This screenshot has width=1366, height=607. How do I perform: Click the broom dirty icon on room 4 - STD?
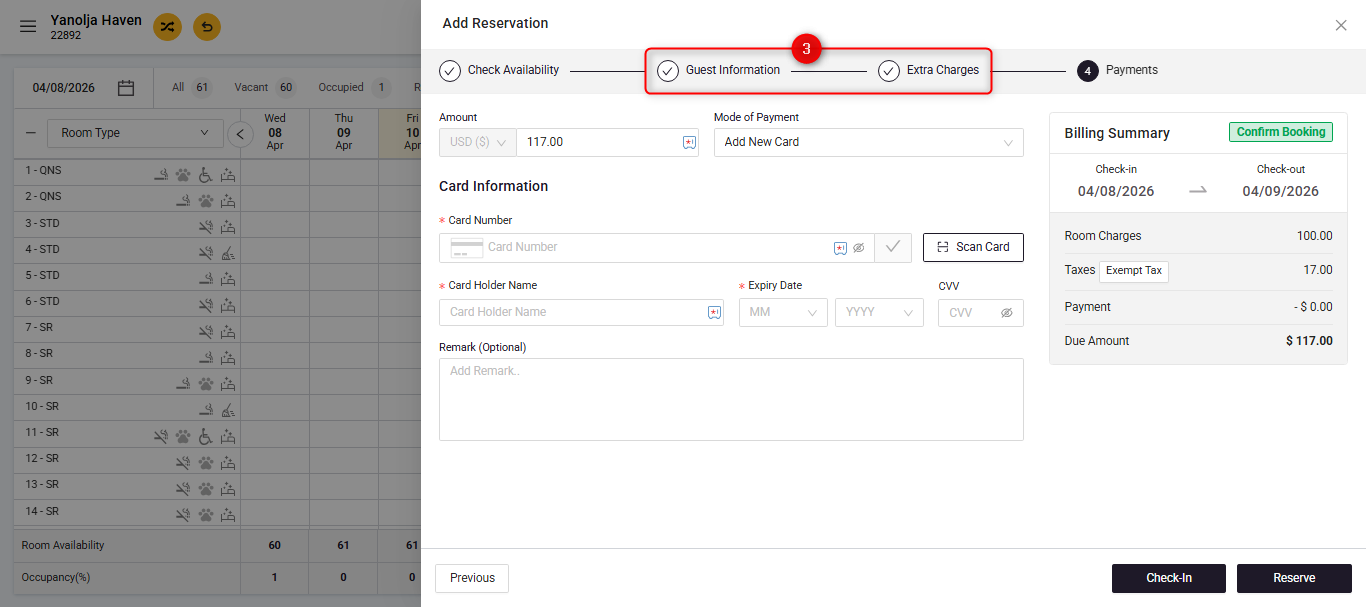point(228,252)
